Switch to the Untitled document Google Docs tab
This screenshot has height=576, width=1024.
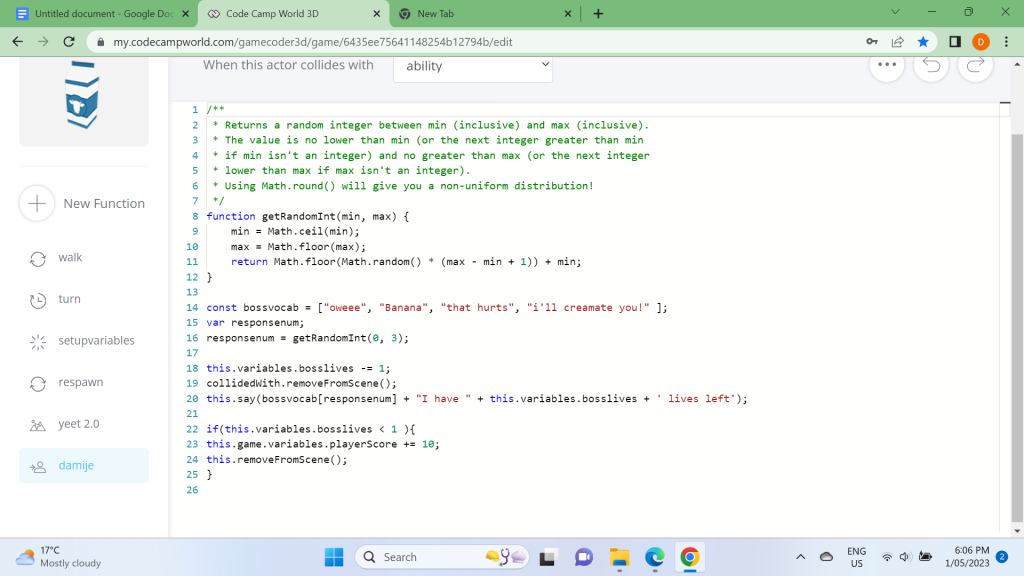(x=98, y=14)
